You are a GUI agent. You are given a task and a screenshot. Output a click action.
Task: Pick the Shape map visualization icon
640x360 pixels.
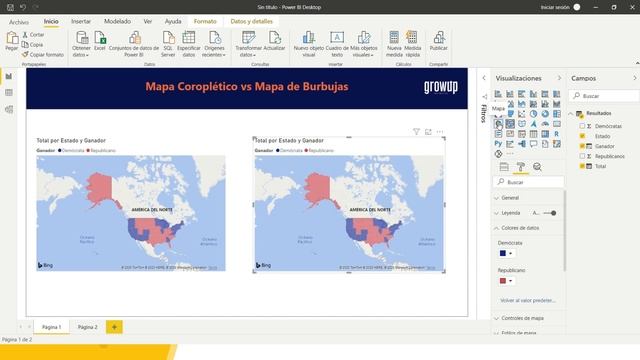click(x=522, y=124)
